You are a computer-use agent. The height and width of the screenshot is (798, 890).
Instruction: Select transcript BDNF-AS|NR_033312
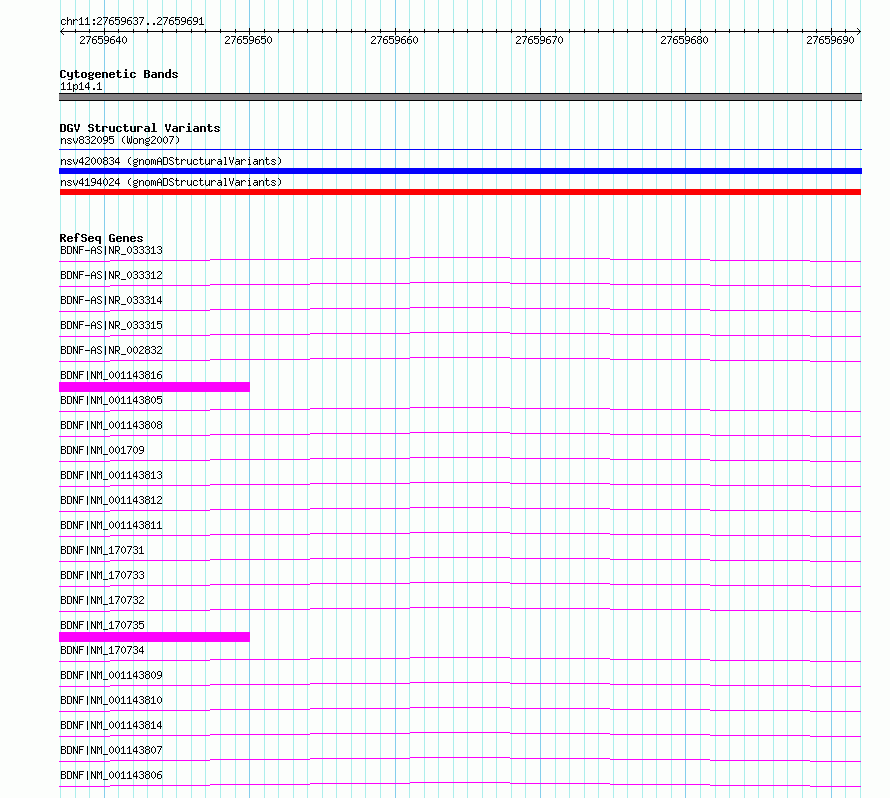tap(111, 275)
